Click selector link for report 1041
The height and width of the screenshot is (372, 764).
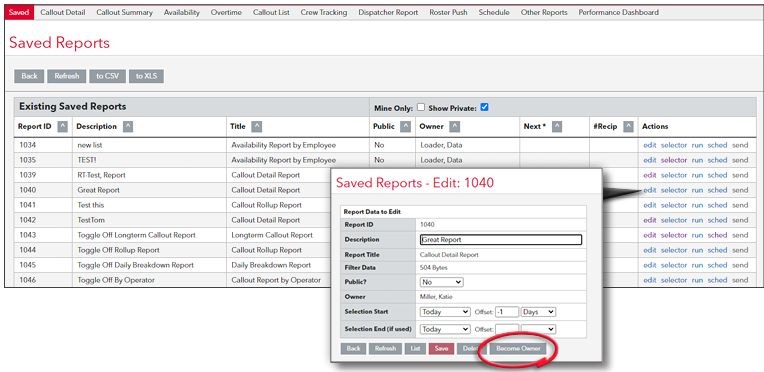point(674,205)
